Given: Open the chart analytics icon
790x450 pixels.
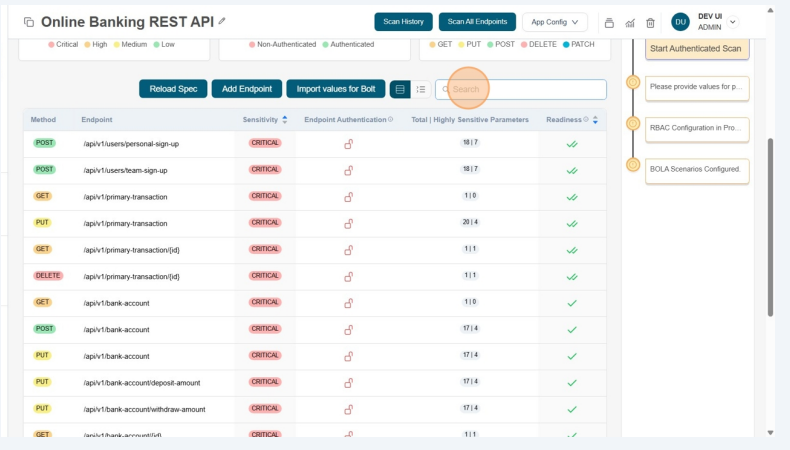Looking at the screenshot, I should point(630,22).
